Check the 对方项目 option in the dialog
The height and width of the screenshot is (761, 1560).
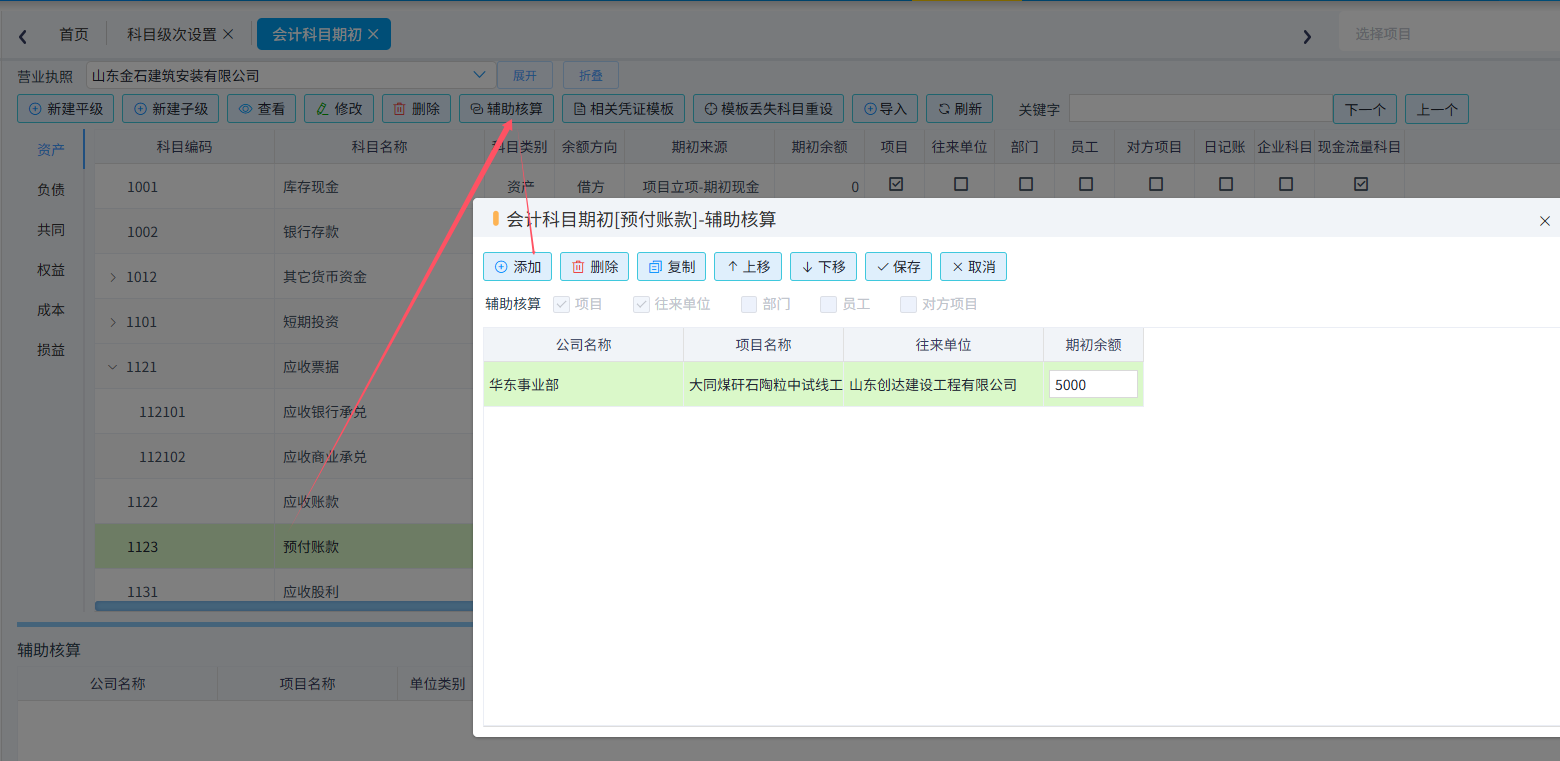click(x=908, y=304)
